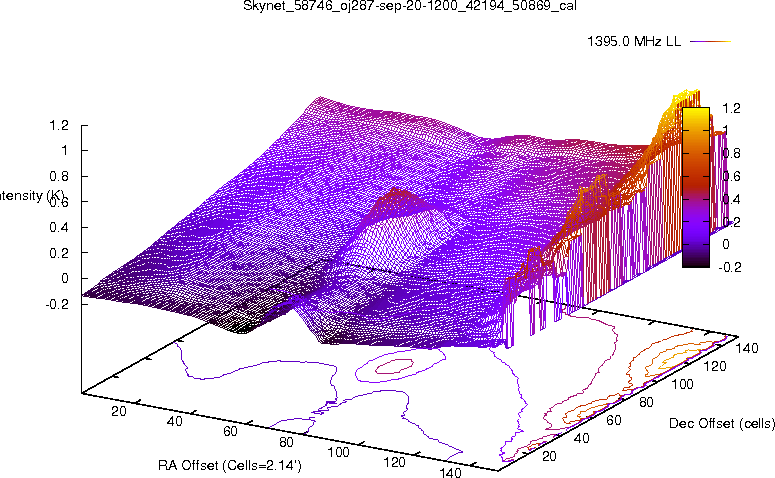Click the 60 tick on the RA Offset axis
Viewport: 775px width, 478px height.
(230, 432)
